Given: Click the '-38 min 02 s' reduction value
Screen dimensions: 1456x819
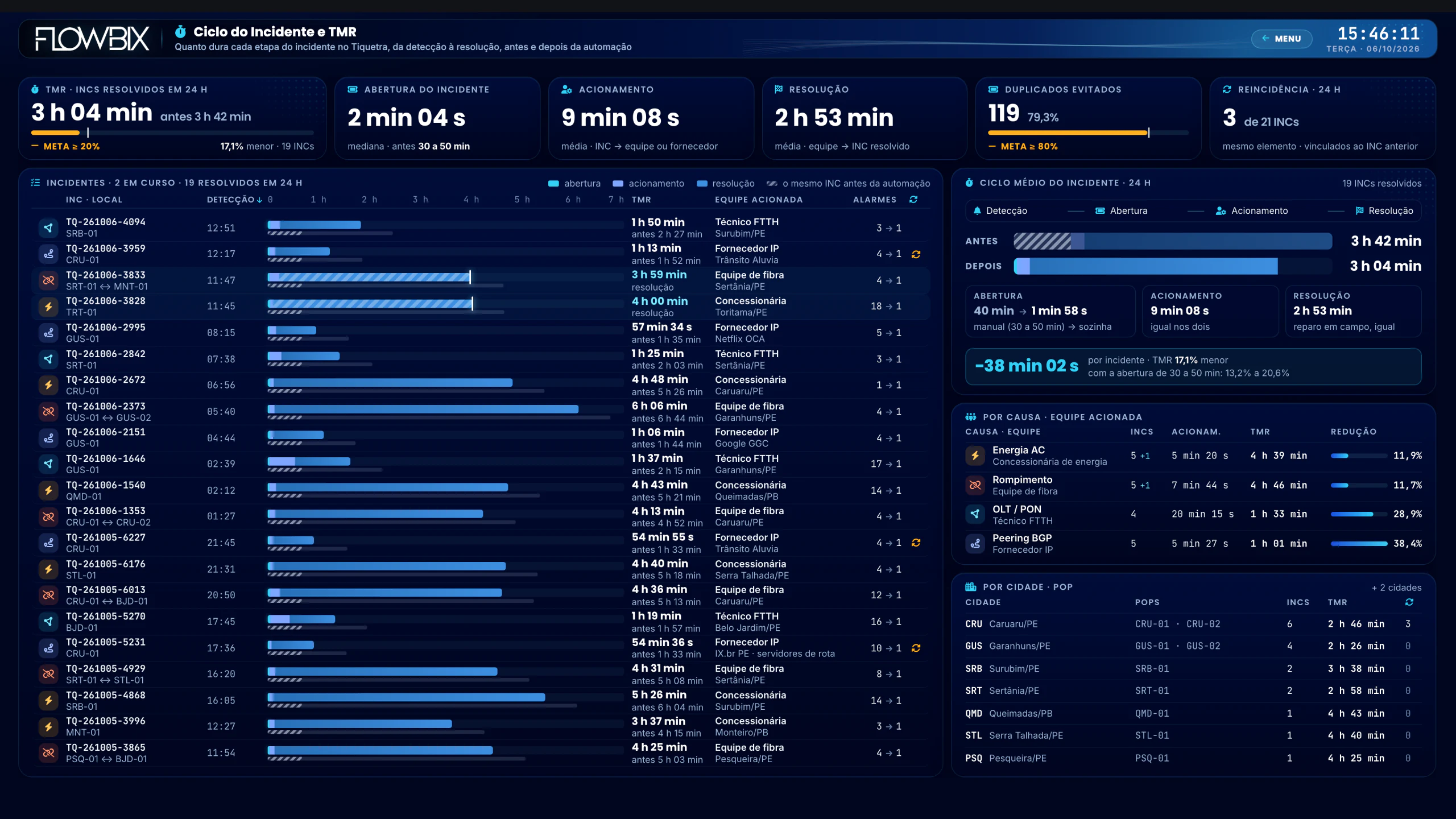Looking at the screenshot, I should pyautogui.click(x=1027, y=366).
